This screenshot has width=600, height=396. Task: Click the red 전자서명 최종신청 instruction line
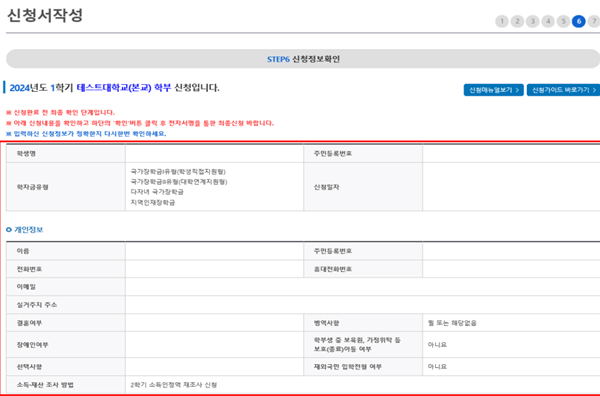pyautogui.click(x=140, y=123)
